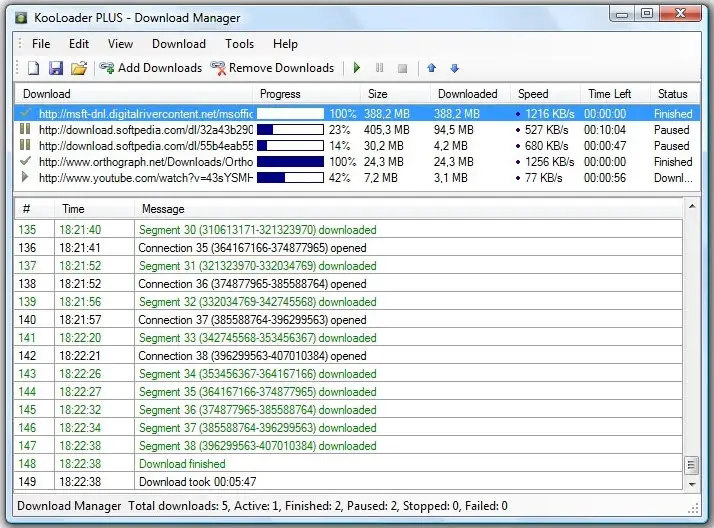714x528 pixels.
Task: Click the paused icon of 32a43b290 download
Action: click(x=26, y=129)
